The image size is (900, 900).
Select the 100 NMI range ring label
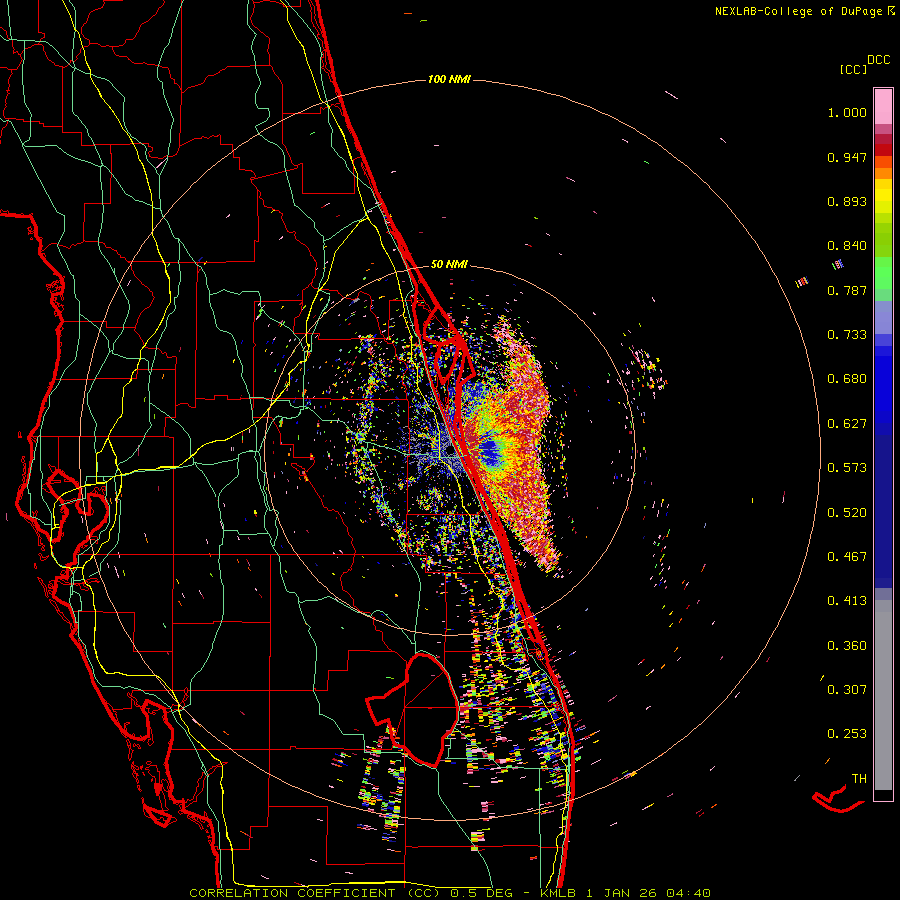click(449, 79)
